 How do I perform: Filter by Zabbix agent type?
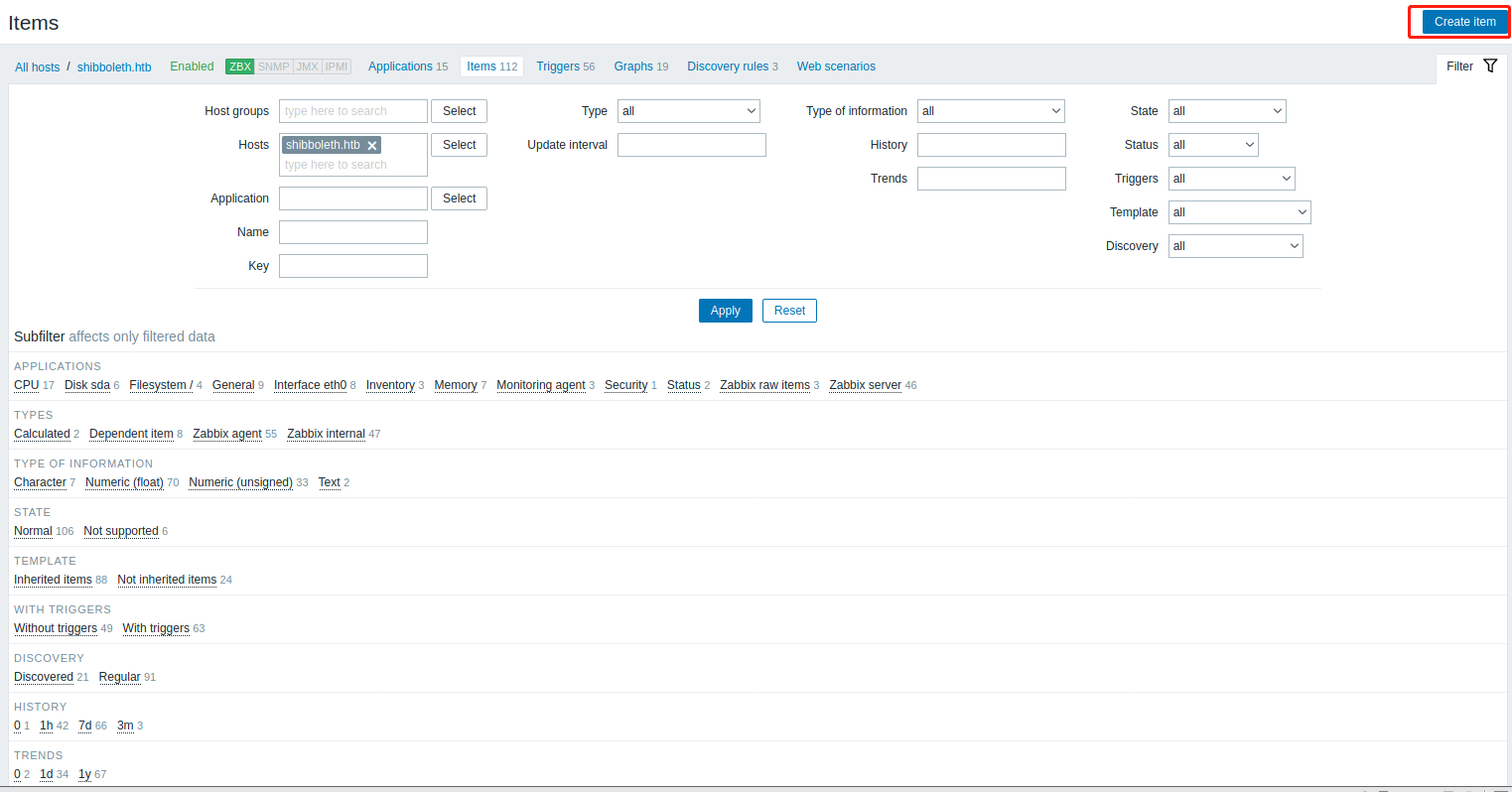pos(227,434)
